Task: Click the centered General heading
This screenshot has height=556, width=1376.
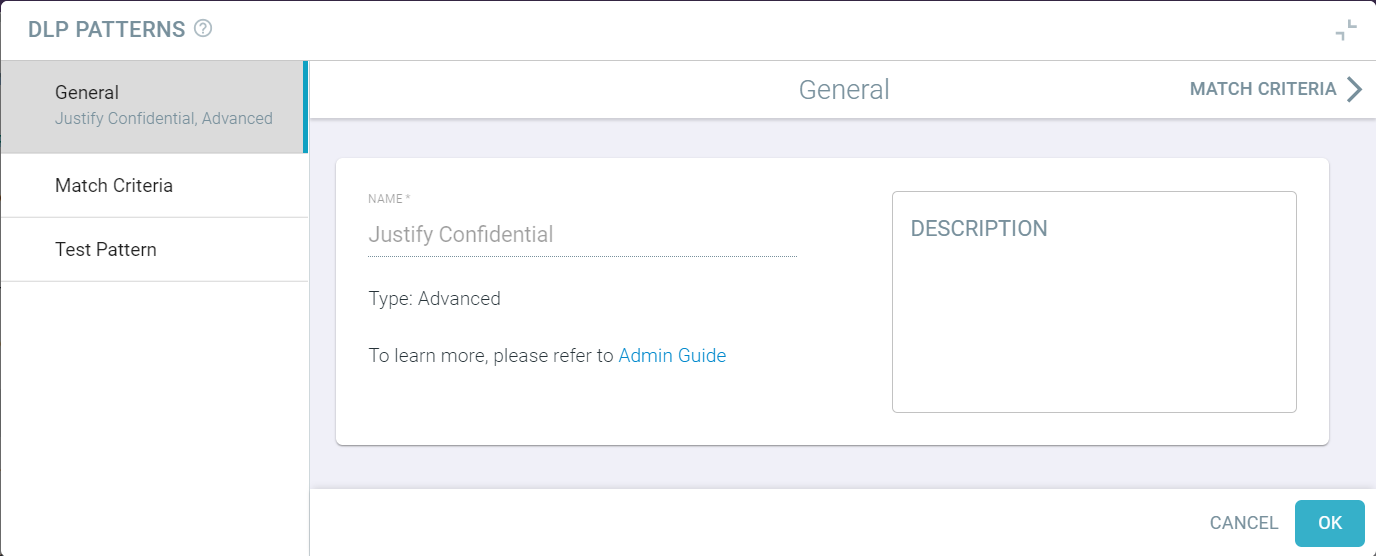Action: click(844, 89)
